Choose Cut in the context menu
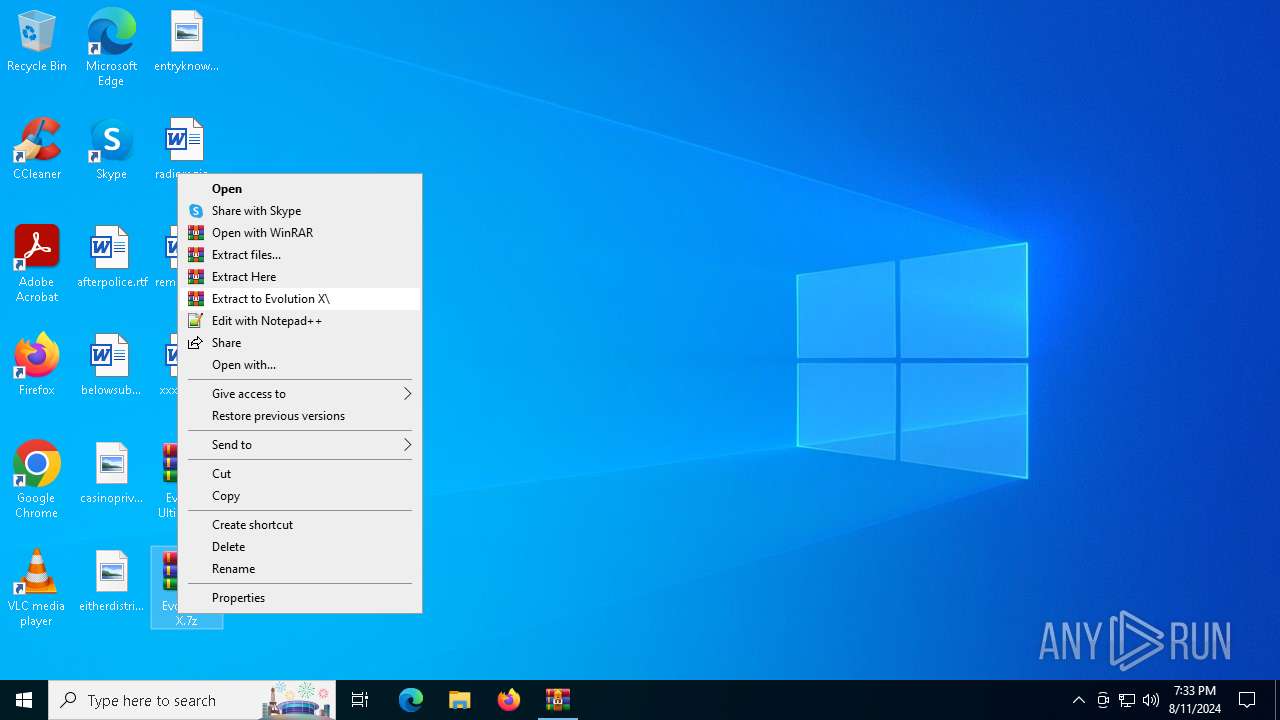This screenshot has height=720, width=1280. [300, 474]
